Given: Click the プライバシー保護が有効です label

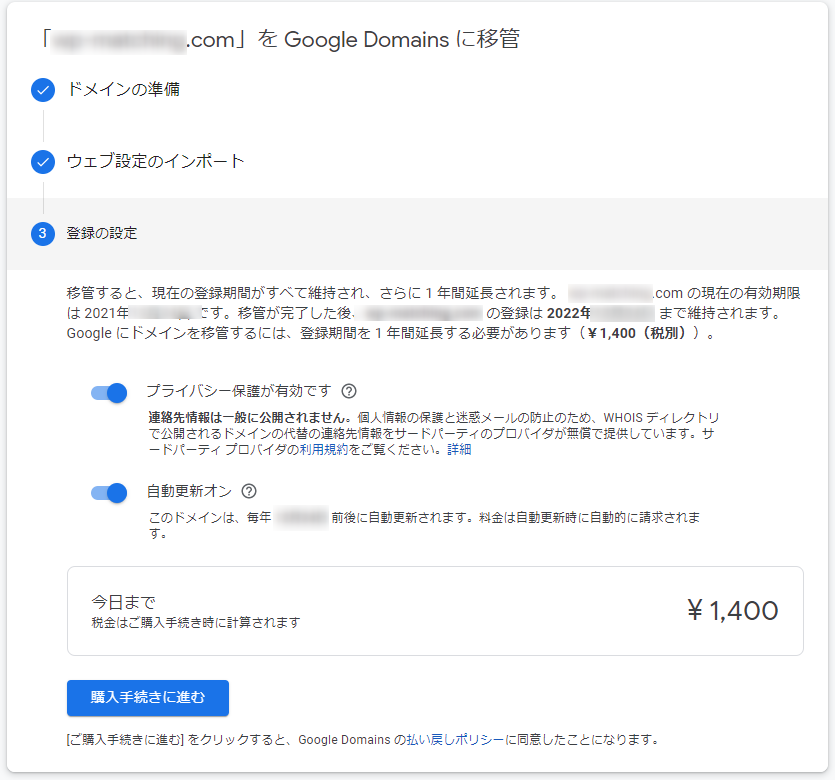Looking at the screenshot, I should (239, 391).
